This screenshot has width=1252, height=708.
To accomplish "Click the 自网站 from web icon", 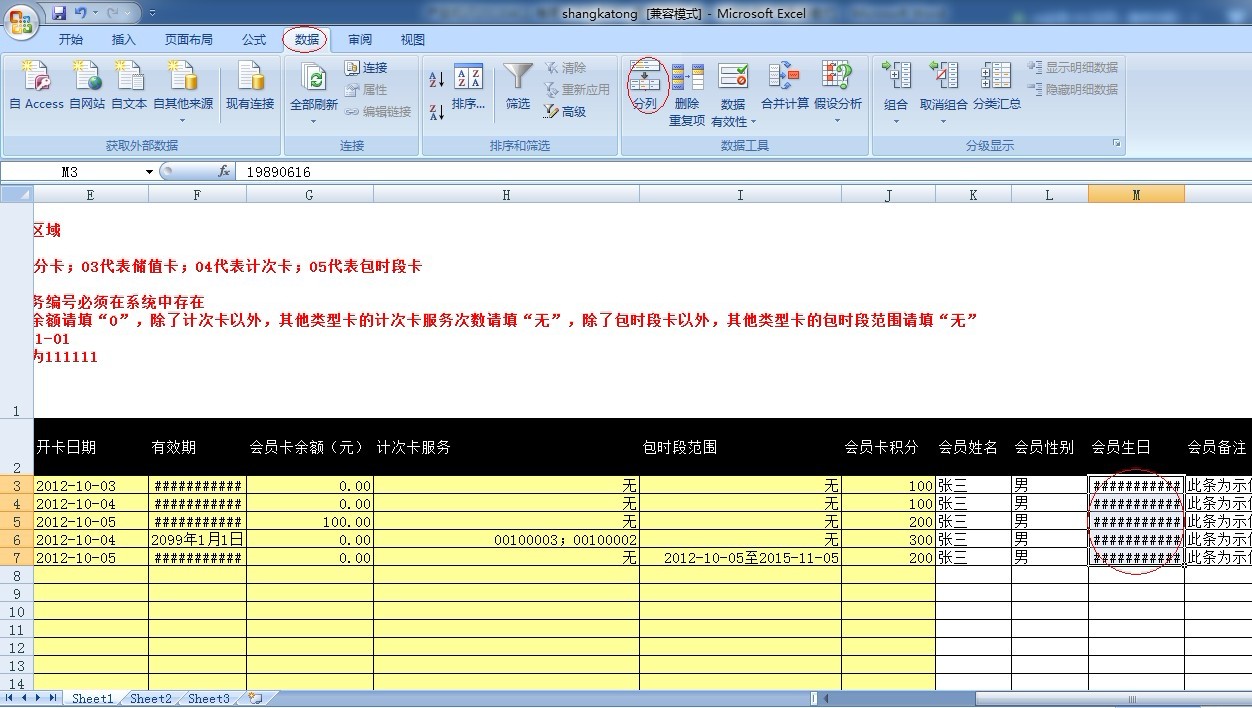I will click(87, 78).
